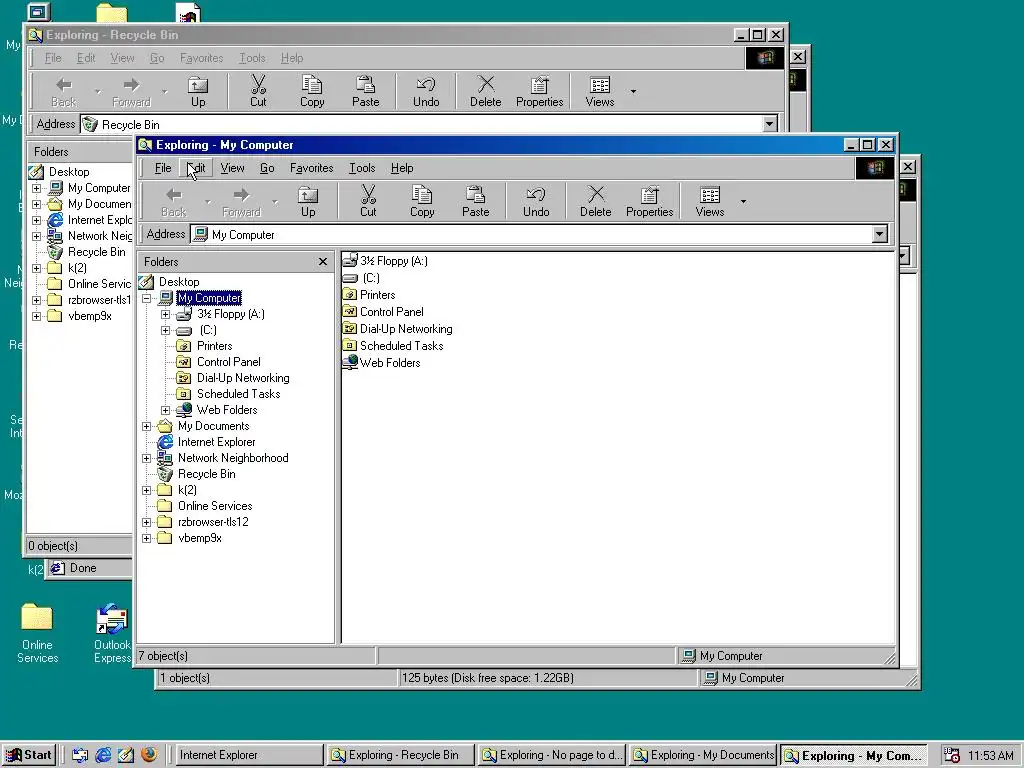Open Views dropdown arrow in My Computer toolbar
Viewport: 1024px width, 768px height.
click(x=743, y=201)
